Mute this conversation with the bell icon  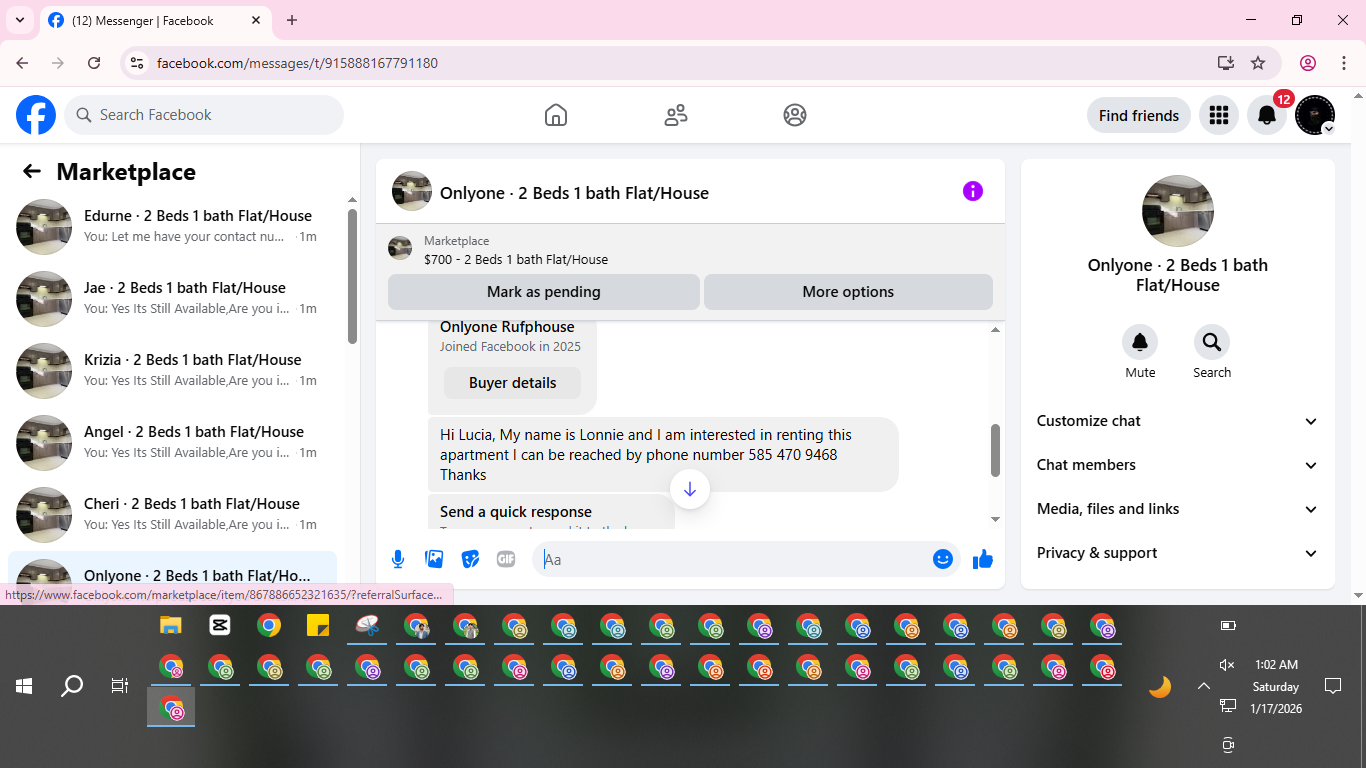[1140, 342]
